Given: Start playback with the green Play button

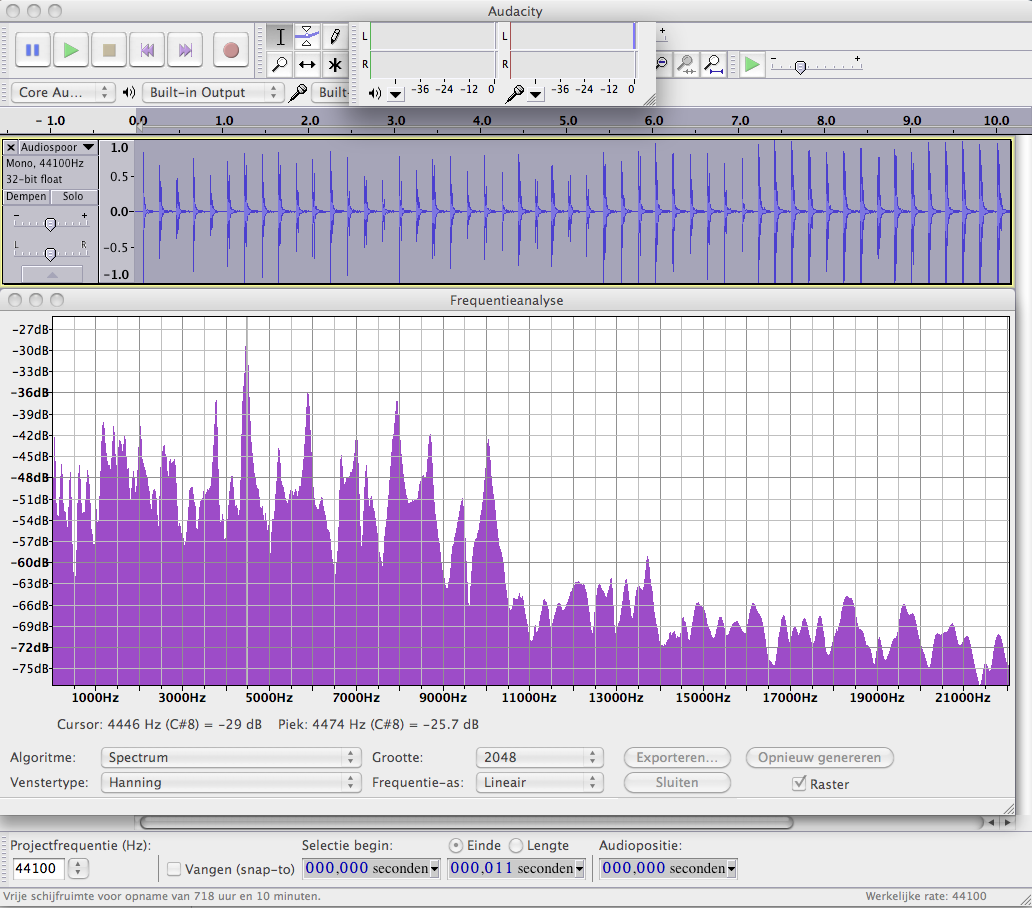Looking at the screenshot, I should click(x=70, y=49).
